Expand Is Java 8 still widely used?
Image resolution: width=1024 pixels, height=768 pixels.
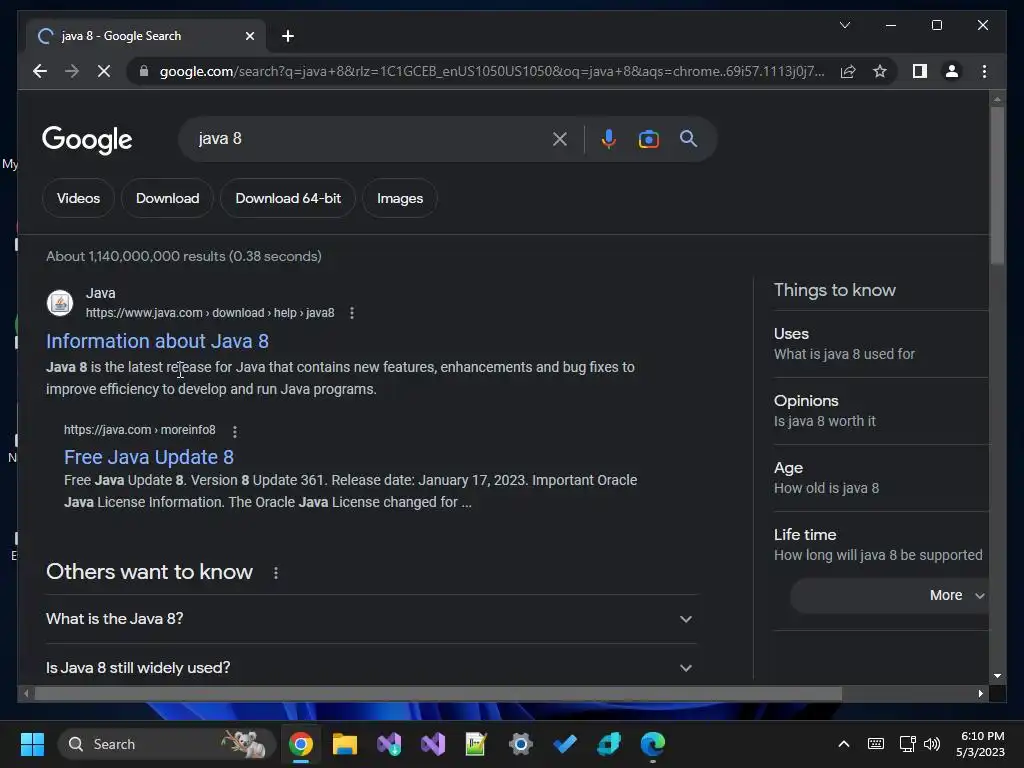pos(371,667)
